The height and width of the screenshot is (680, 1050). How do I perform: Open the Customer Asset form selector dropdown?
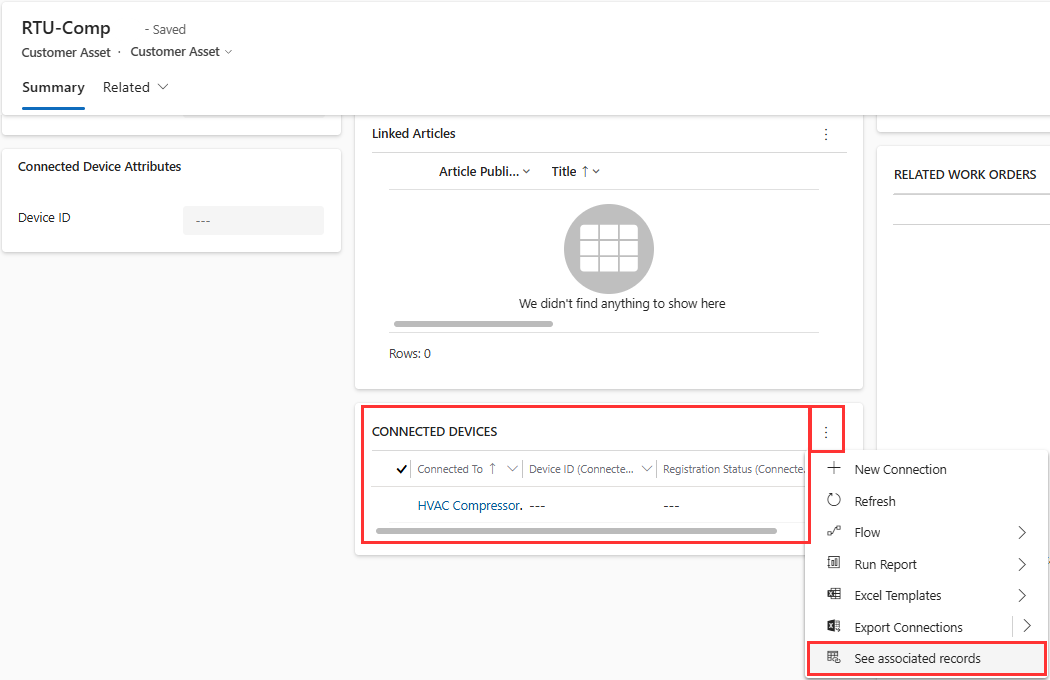pos(229,52)
